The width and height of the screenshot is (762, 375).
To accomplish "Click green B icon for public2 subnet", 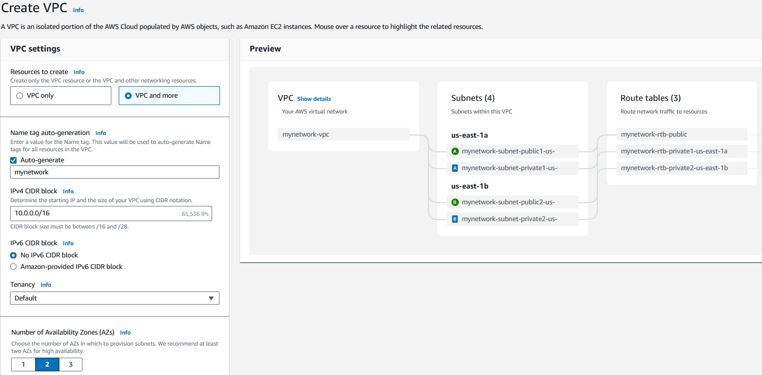I will coord(455,202).
